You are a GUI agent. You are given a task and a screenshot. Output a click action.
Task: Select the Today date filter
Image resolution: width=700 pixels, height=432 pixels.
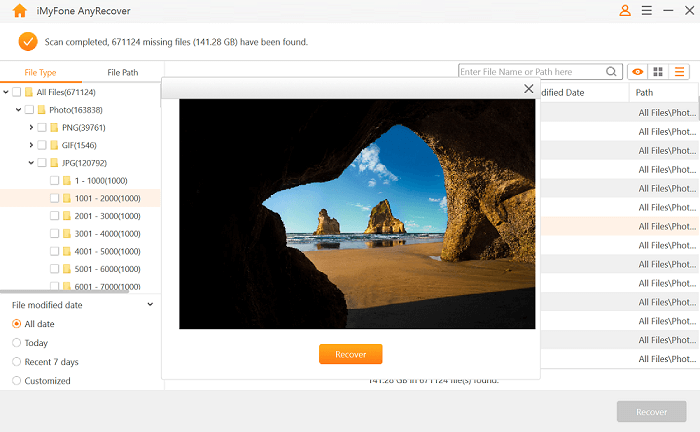(x=17, y=343)
